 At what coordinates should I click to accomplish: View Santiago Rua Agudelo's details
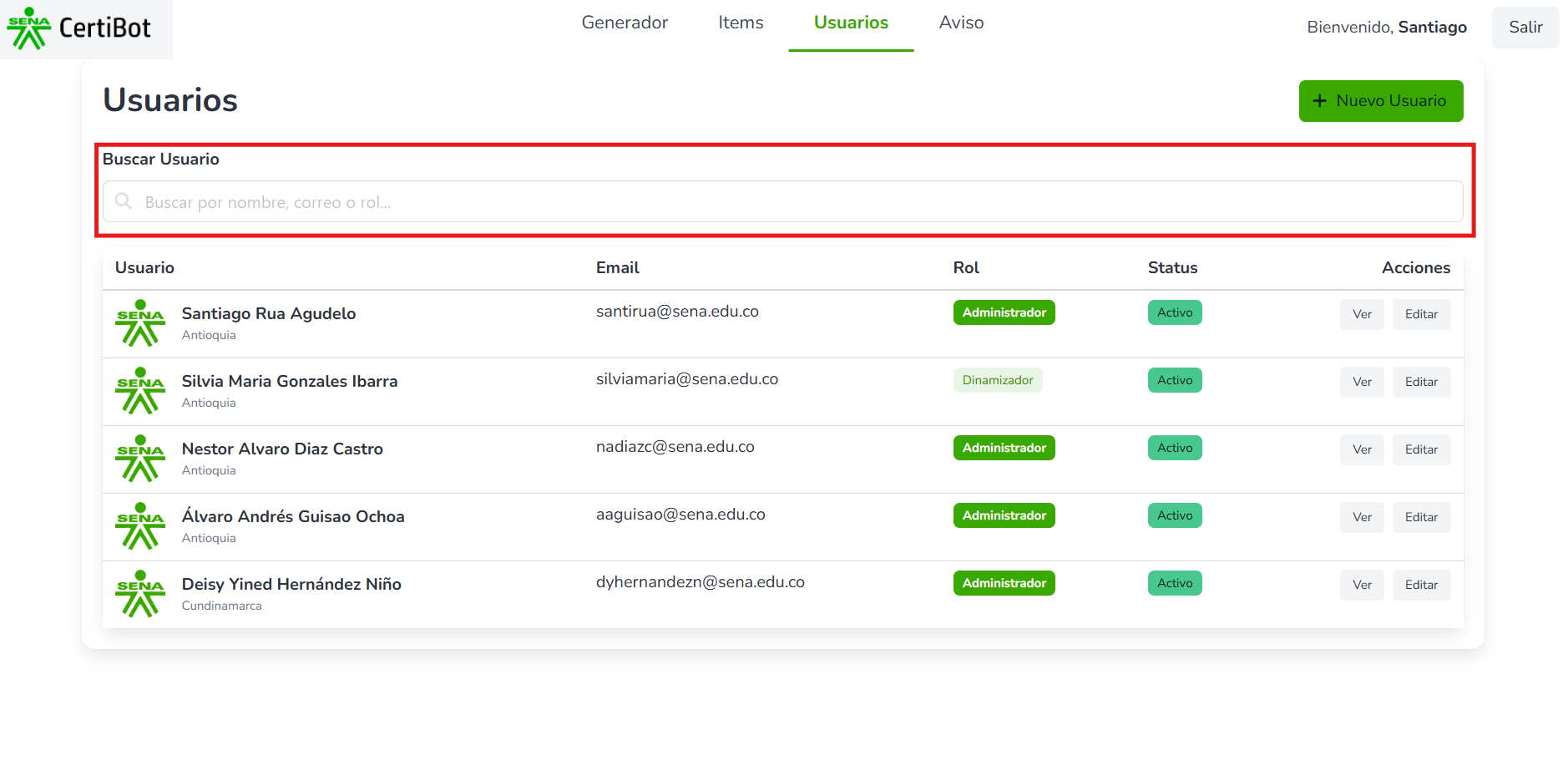click(1361, 314)
